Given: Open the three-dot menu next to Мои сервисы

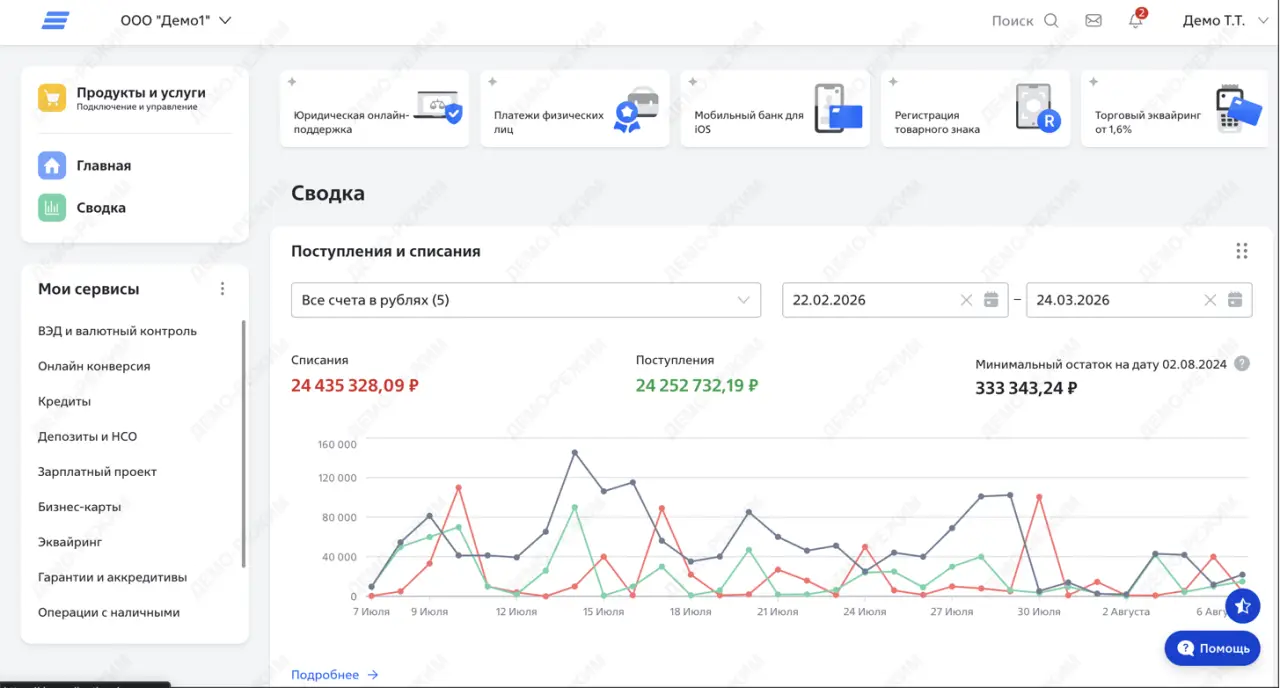Looking at the screenshot, I should (222, 288).
